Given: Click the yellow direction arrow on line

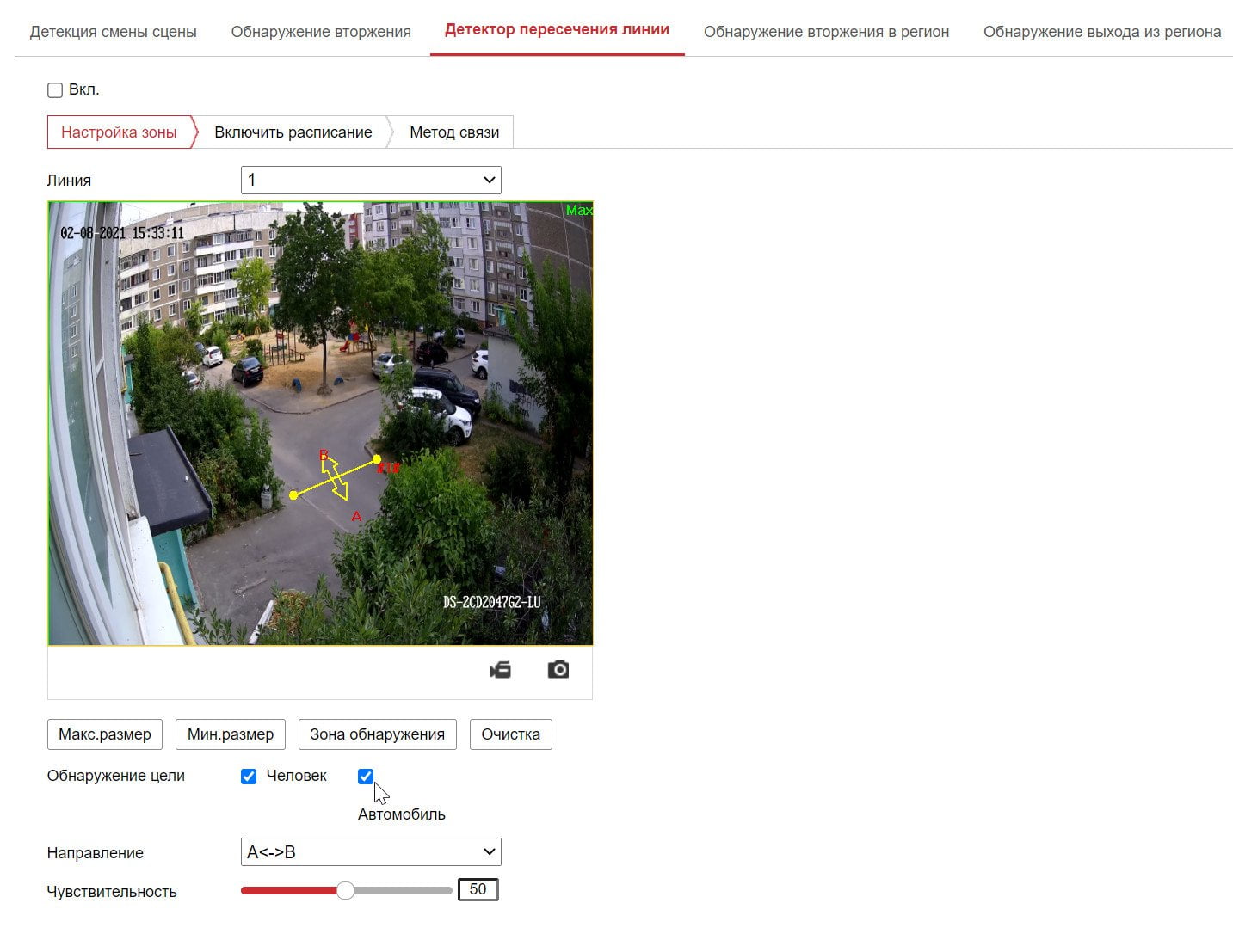Looking at the screenshot, I should click(x=335, y=476).
